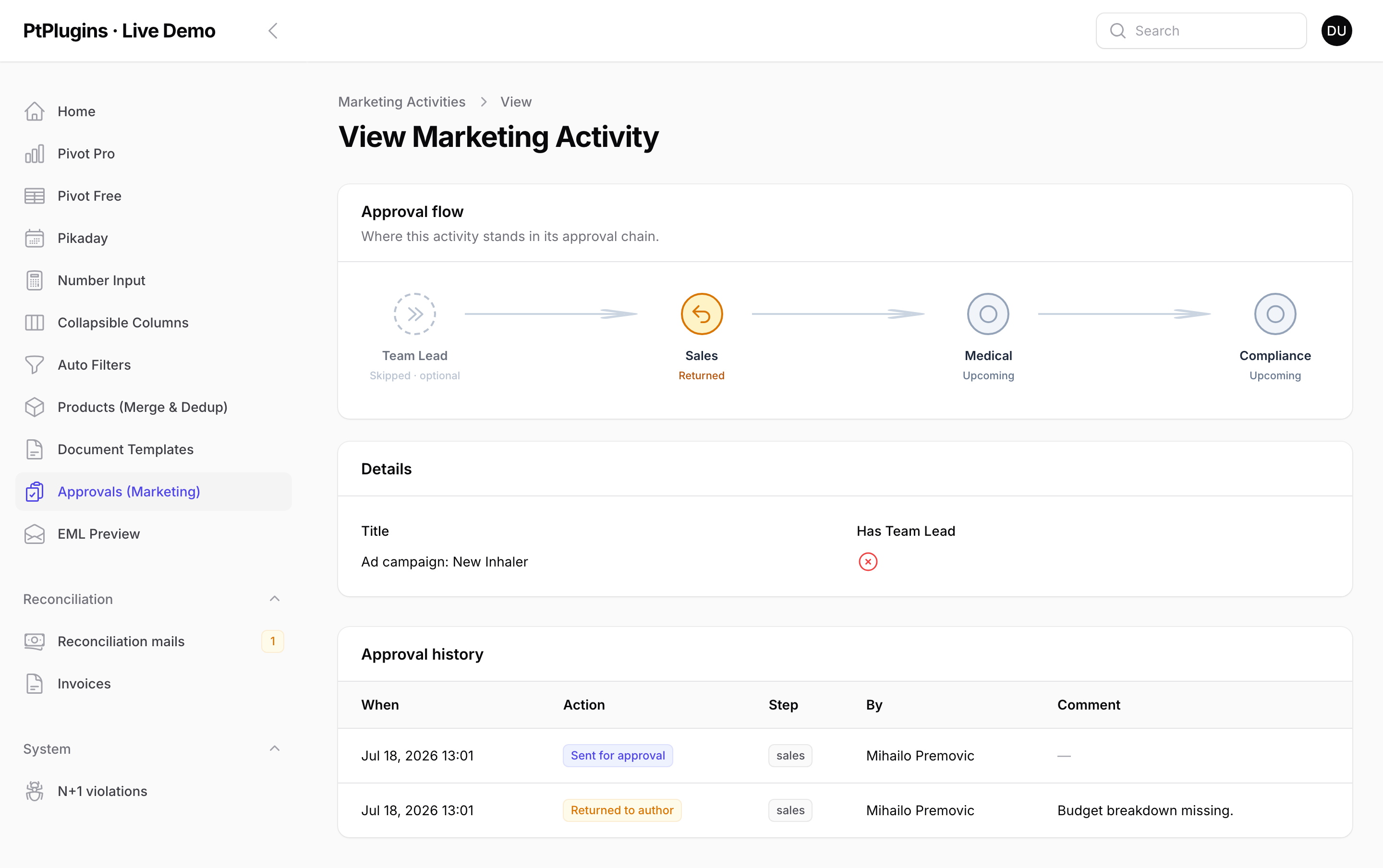1383x868 pixels.
Task: Go to Number Input page
Action: tap(153, 280)
